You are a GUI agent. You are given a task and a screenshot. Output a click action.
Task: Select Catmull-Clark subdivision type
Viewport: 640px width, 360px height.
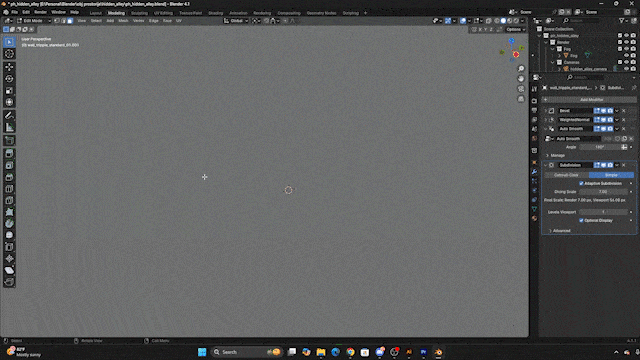[x=566, y=175]
